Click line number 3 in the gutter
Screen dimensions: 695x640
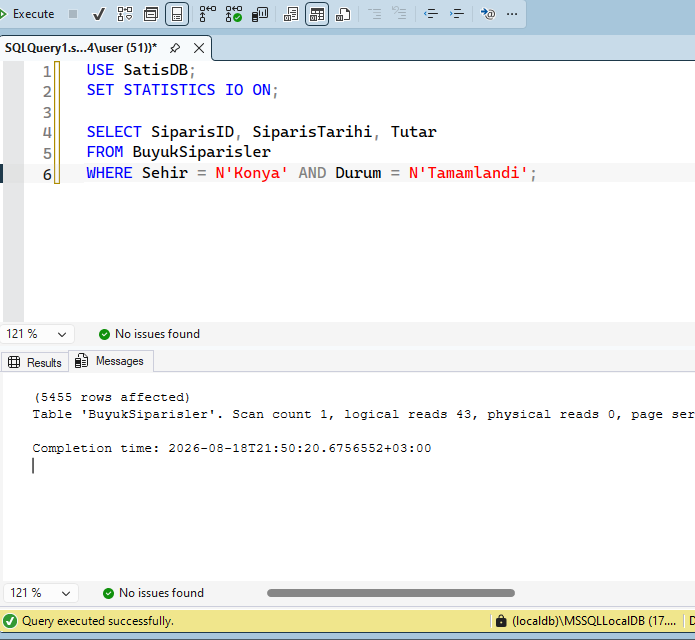click(x=47, y=112)
